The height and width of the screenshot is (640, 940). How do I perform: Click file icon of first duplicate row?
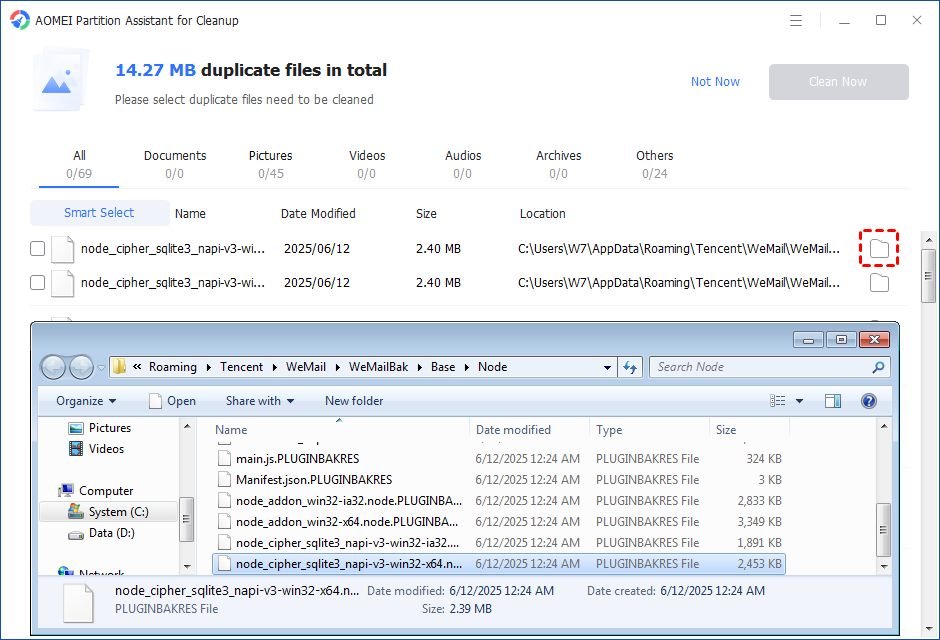(62, 249)
